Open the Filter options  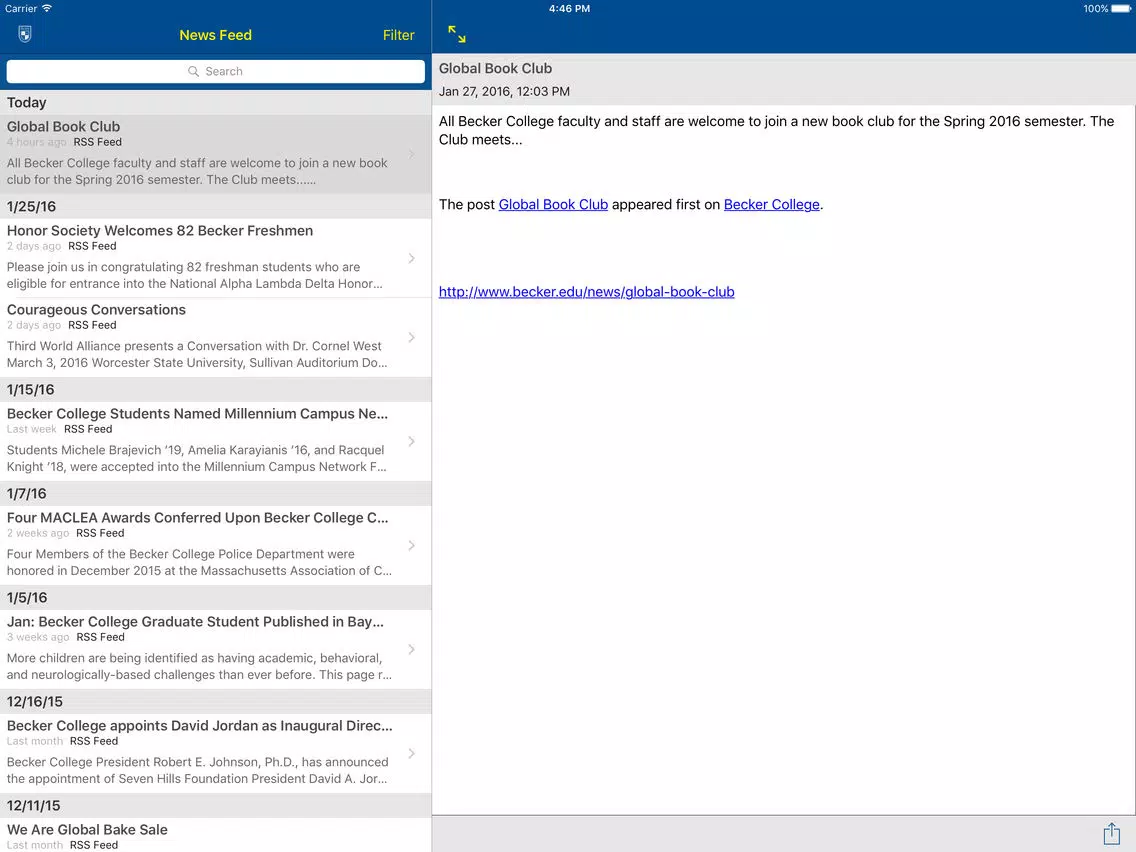[398, 35]
